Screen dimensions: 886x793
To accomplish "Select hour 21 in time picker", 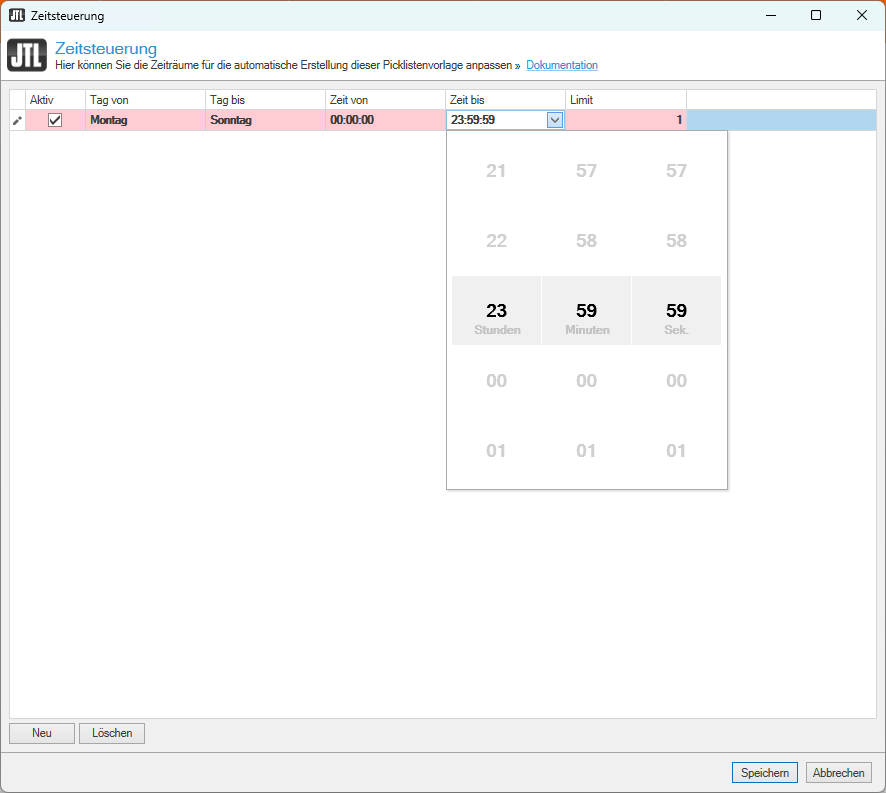I will (x=496, y=171).
